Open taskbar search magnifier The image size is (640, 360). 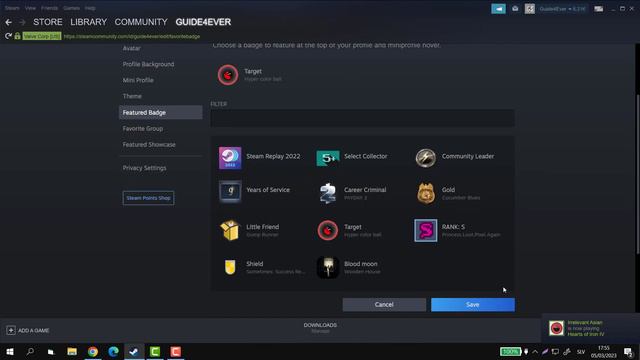click(x=30, y=351)
